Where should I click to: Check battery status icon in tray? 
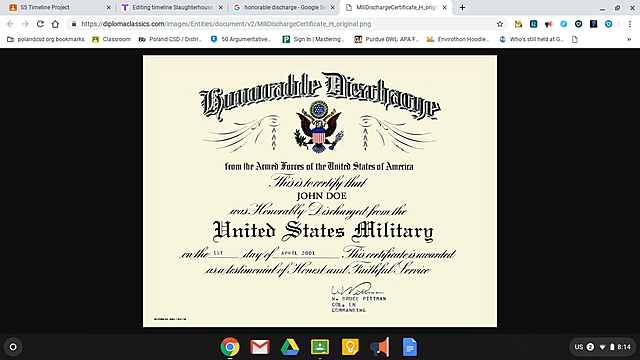(612, 347)
